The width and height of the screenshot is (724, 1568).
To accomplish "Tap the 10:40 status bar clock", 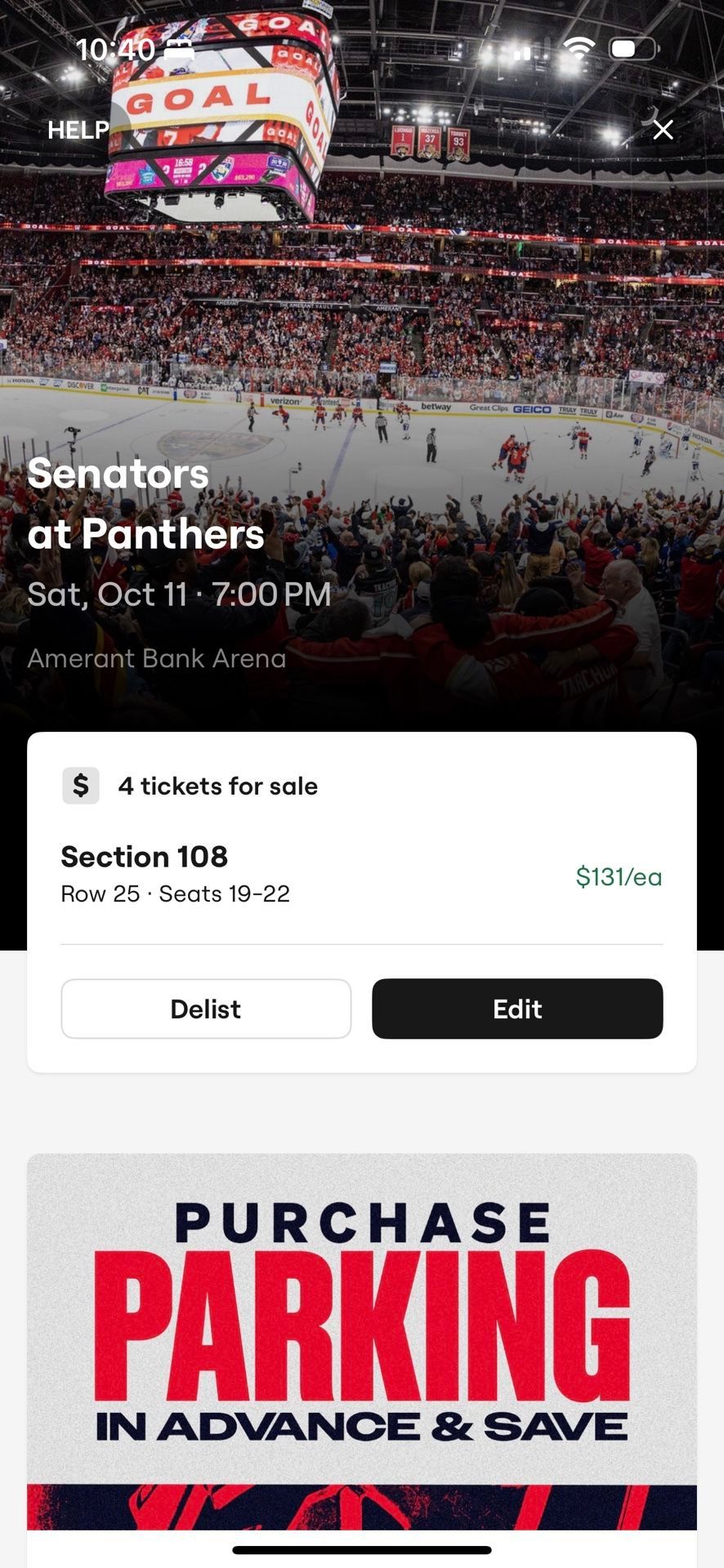I will [x=115, y=50].
